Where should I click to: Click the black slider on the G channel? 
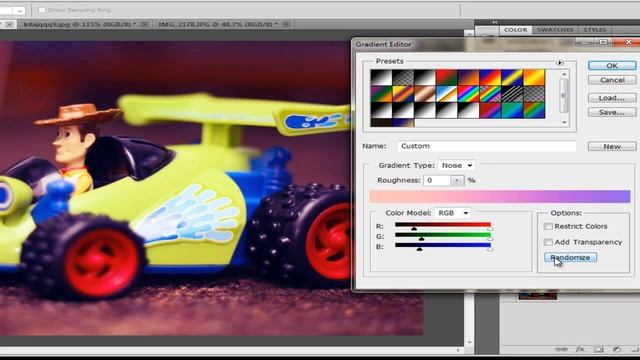pos(421,239)
